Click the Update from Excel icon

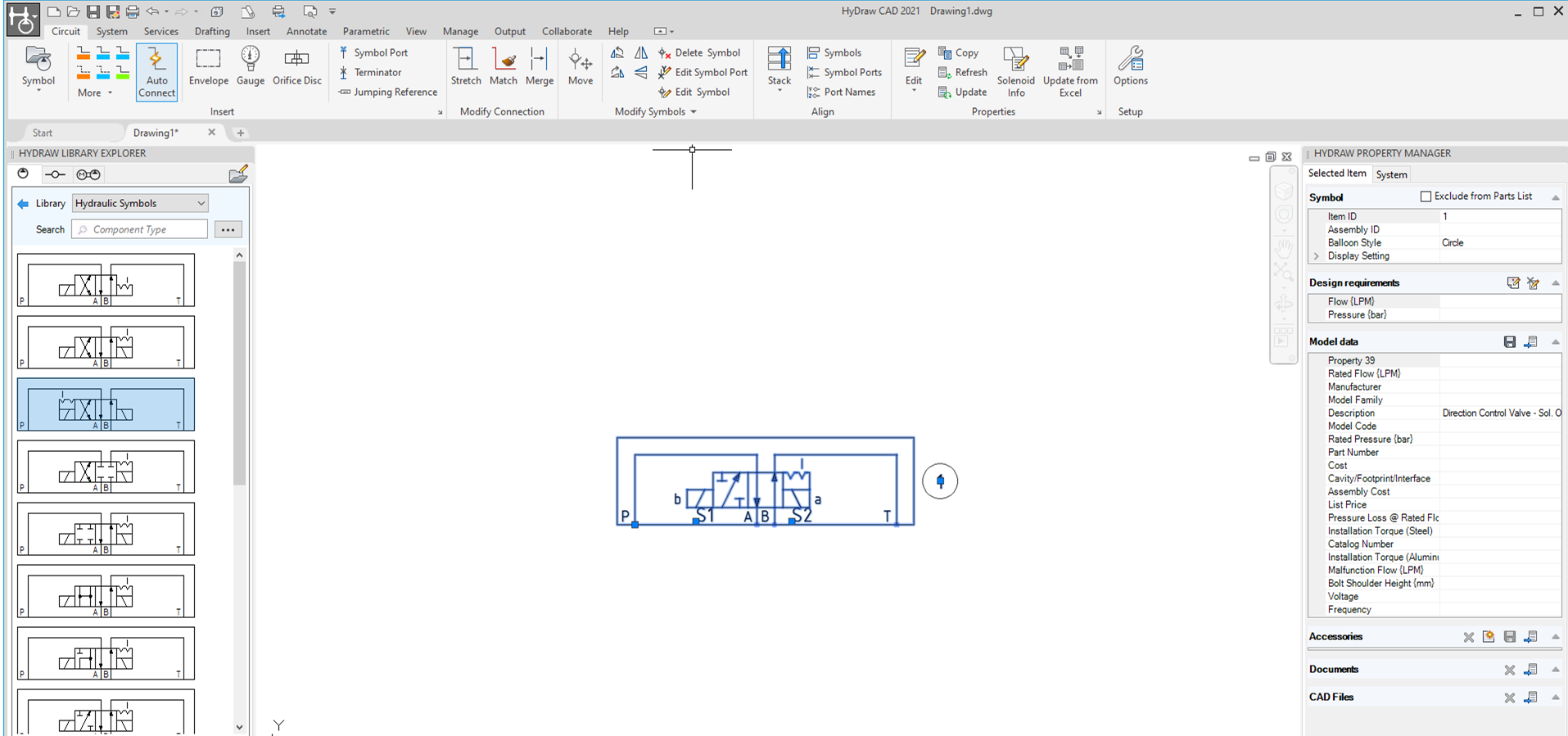(x=1070, y=72)
